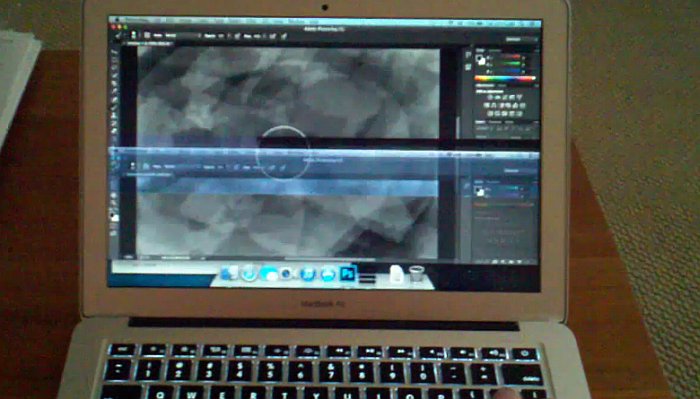Screen dimensions: 700x399
Task: Toggle pressure for size button
Action: (x=283, y=35)
